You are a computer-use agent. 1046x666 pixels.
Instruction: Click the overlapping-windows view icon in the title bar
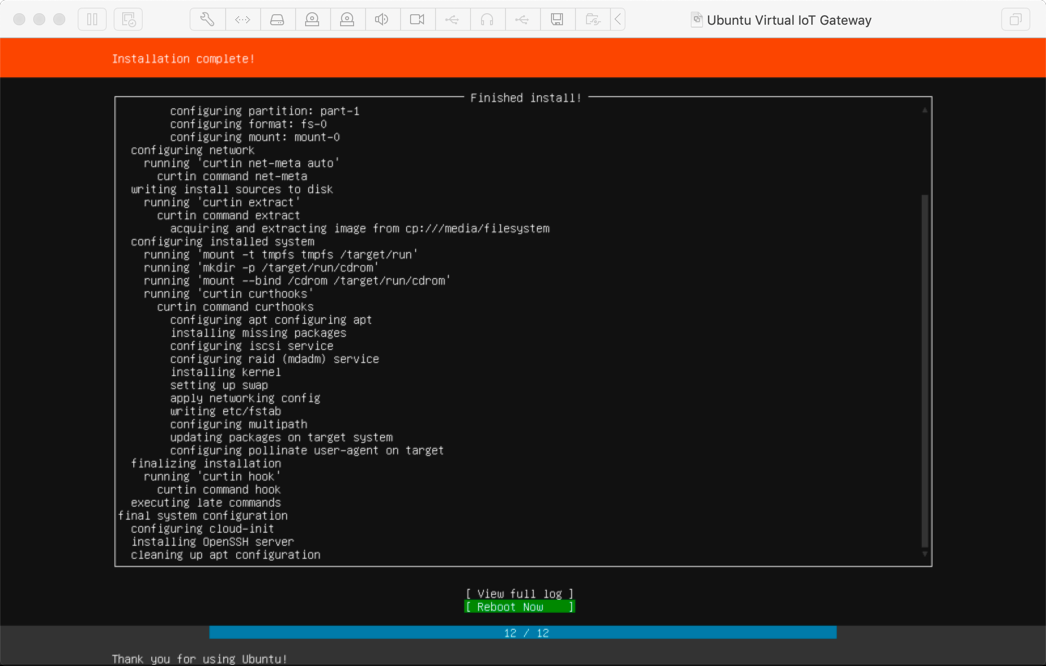click(x=1015, y=19)
